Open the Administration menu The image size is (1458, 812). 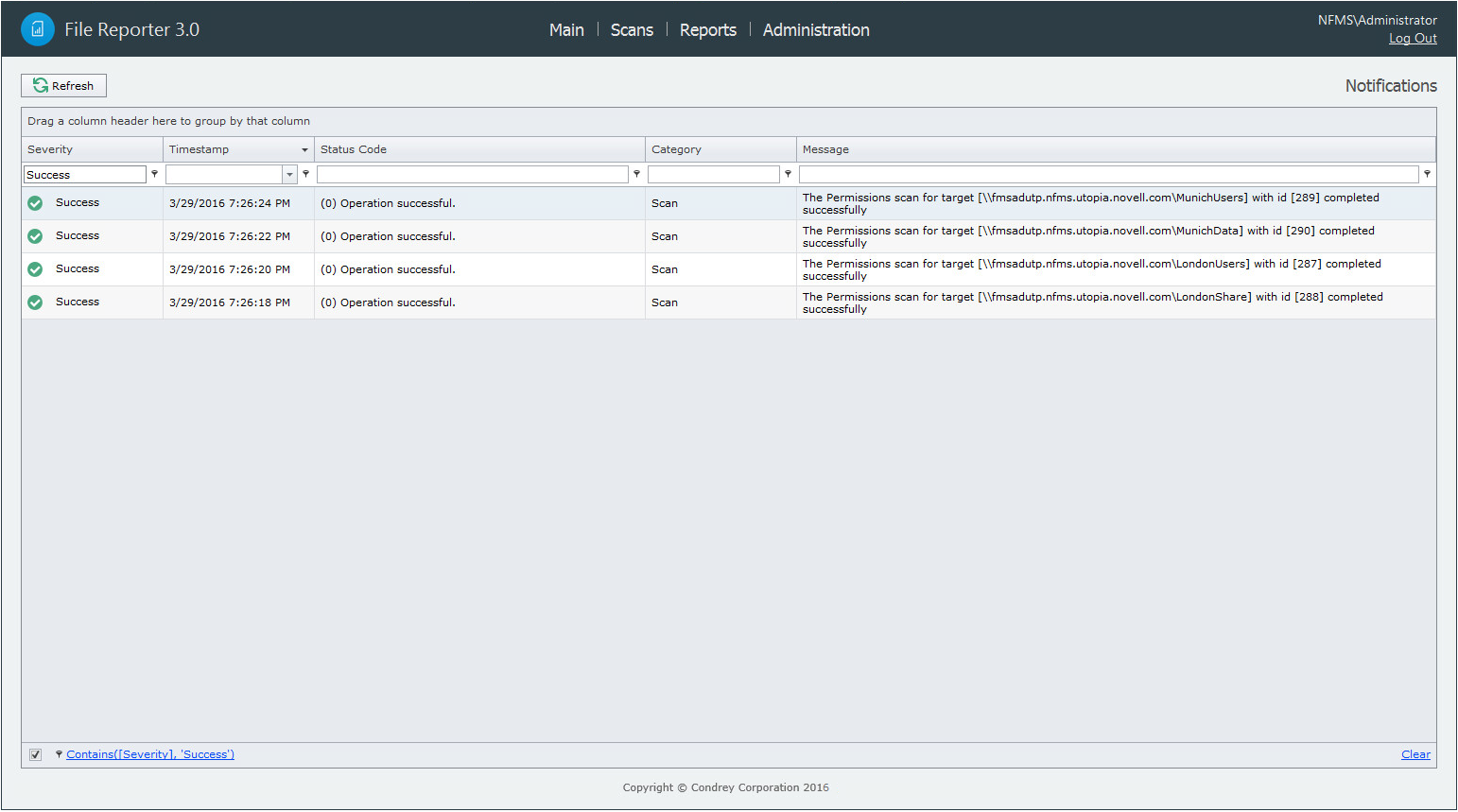coord(816,30)
